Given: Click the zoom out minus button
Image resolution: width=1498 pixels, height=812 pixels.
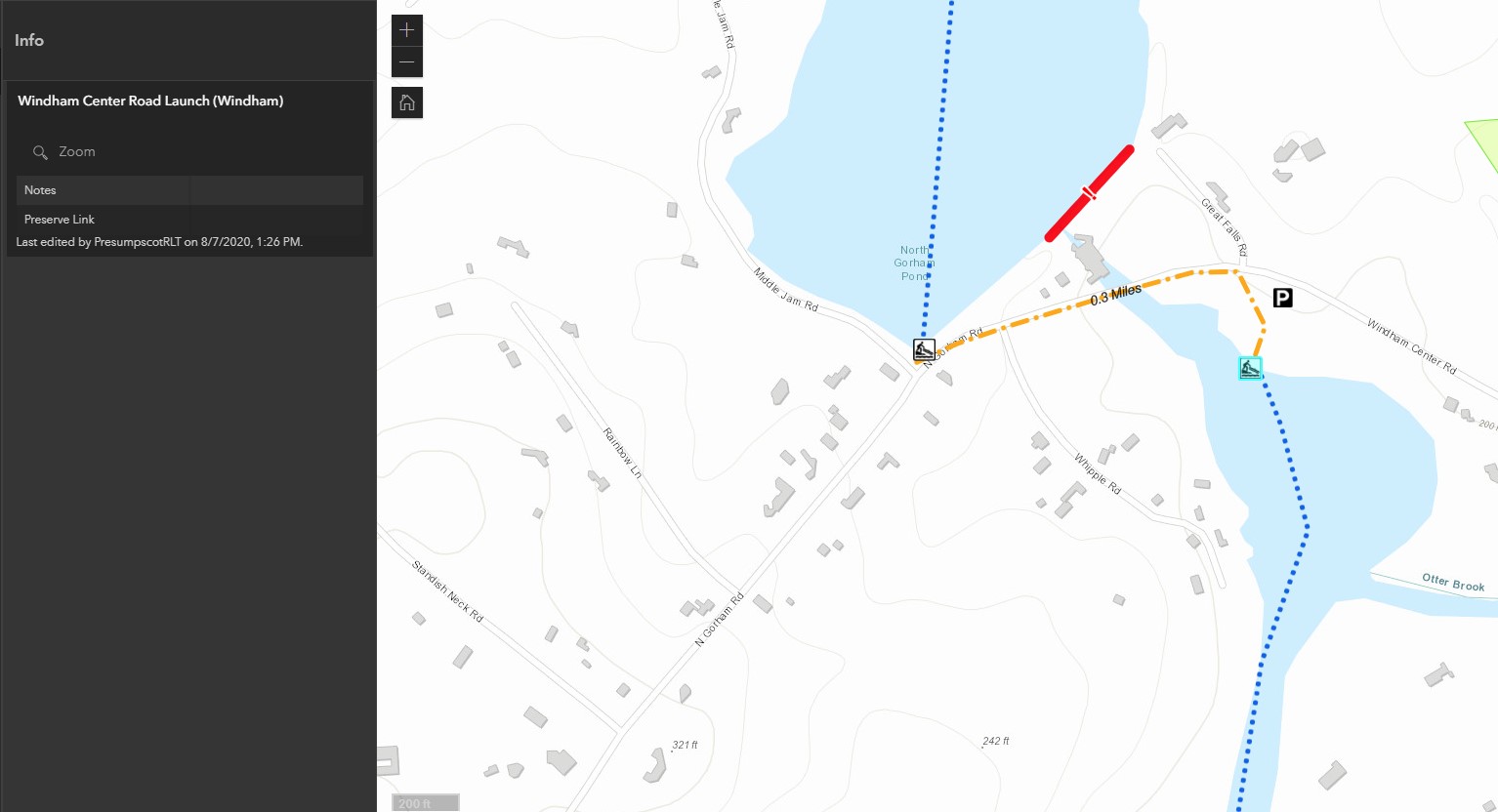Looking at the screenshot, I should tap(407, 62).
